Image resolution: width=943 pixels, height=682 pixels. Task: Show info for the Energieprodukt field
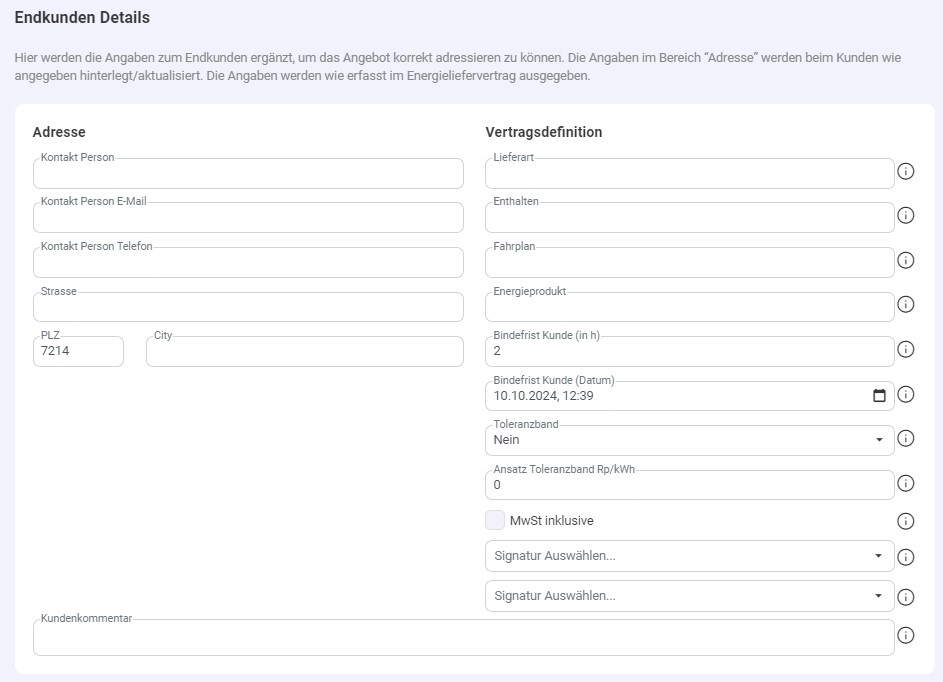[905, 304]
